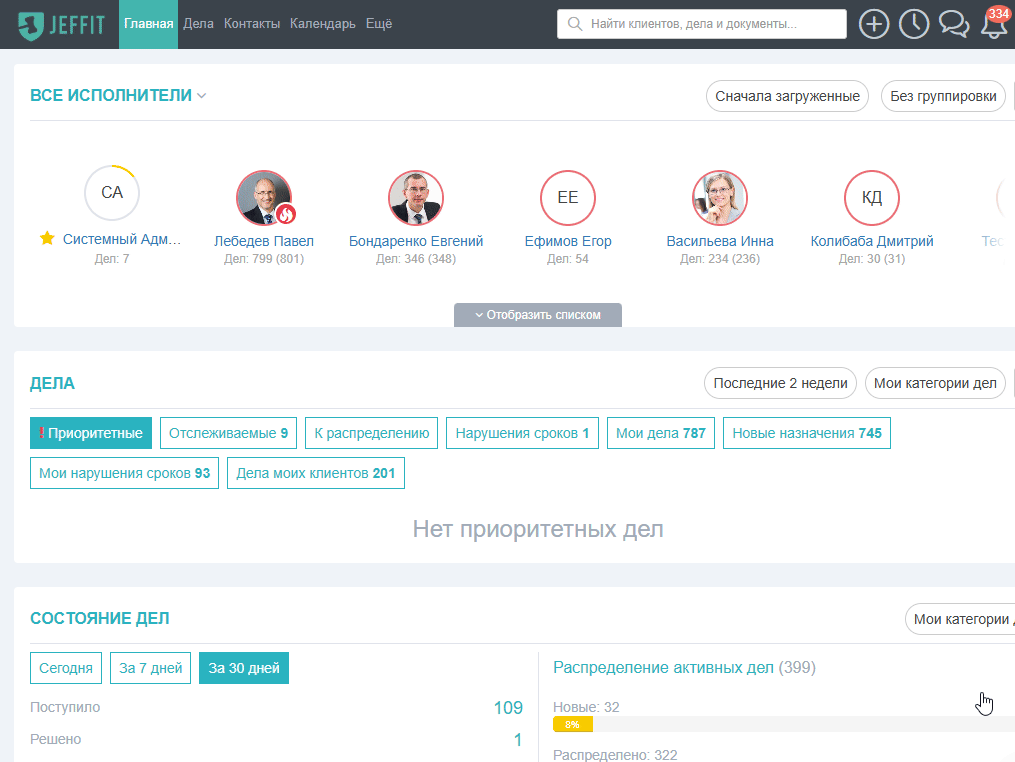Viewport: 1015px width, 762px height.
Task: Focus the Найти клиентов search field
Action: 702,24
